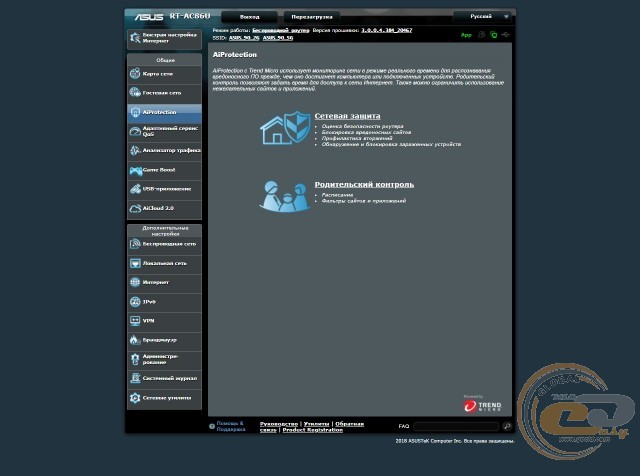Open the Утилиты footer link
The image size is (640, 476).
pos(316,424)
